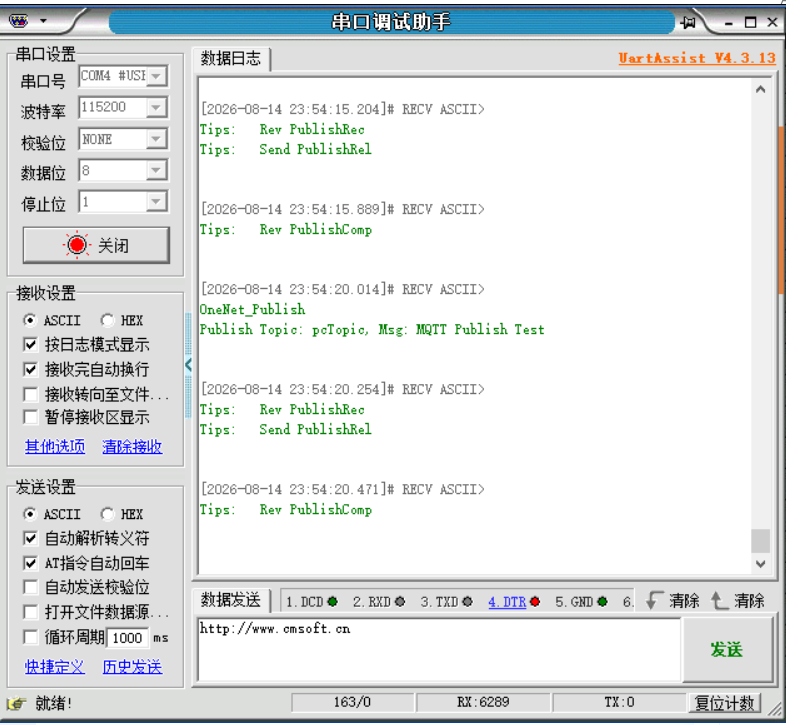786x725 pixels.
Task: Click the 23:54:15.889 timestamp log line
Action: pyautogui.click(x=342, y=209)
